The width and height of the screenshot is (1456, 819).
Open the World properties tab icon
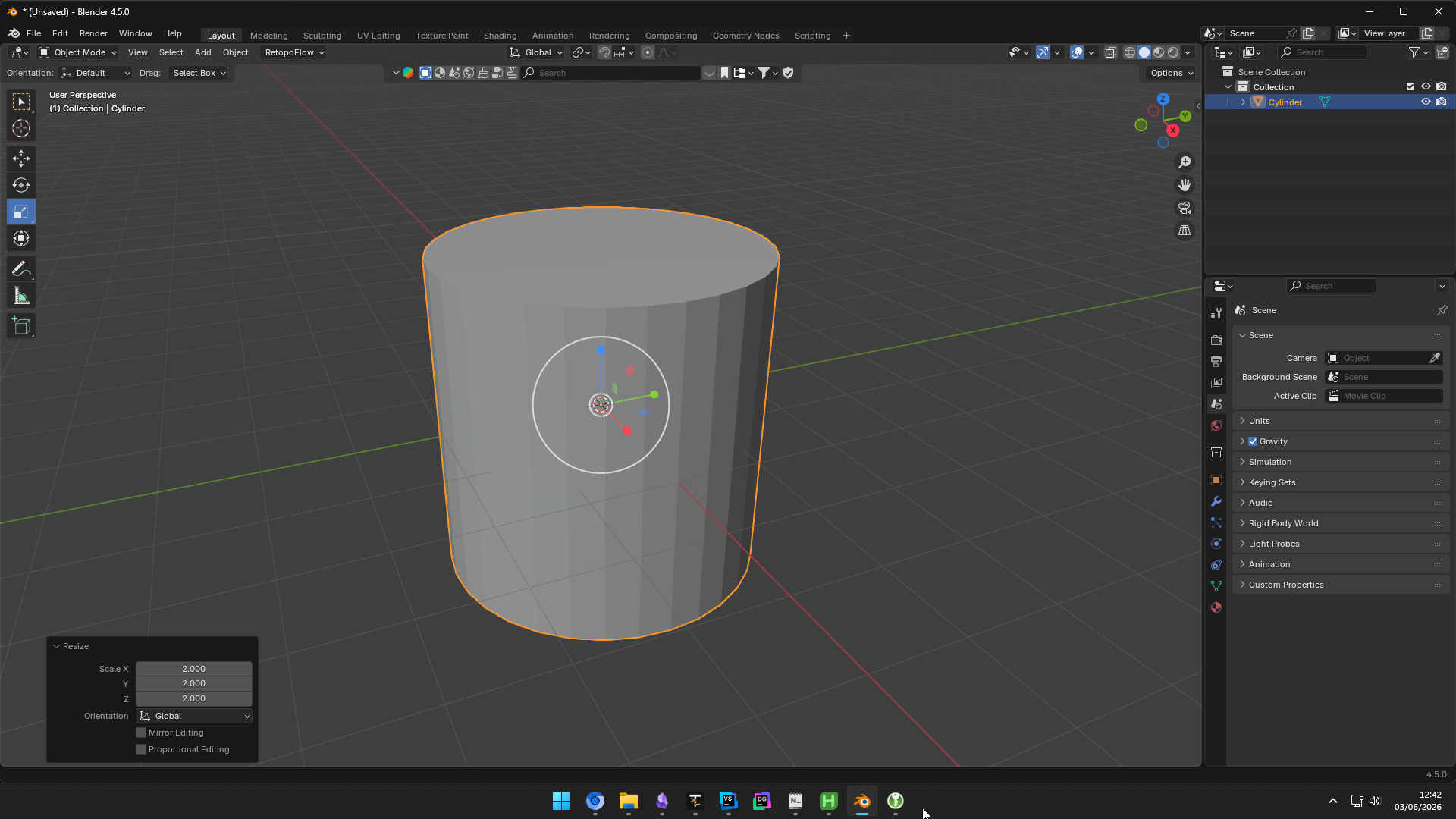coord(1216,425)
